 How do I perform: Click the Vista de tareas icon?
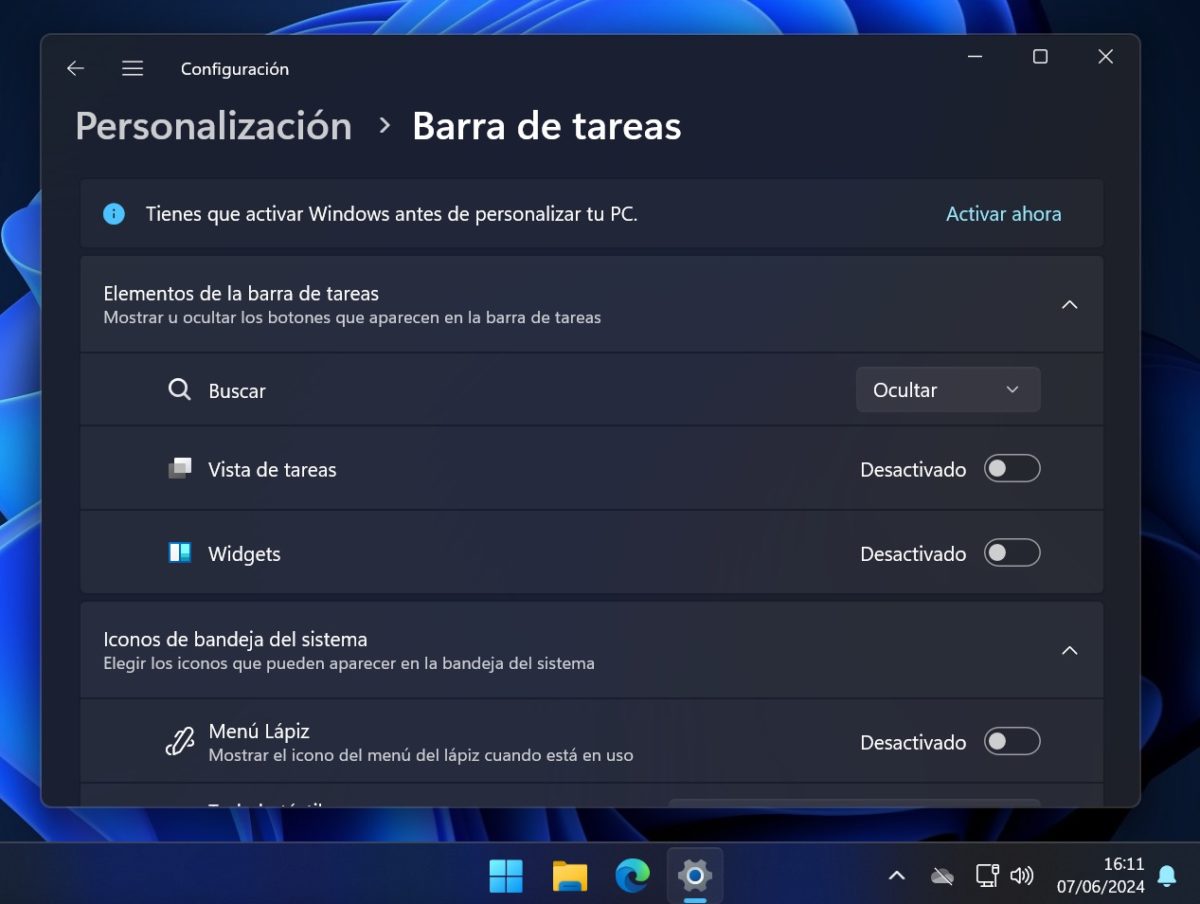(180, 468)
